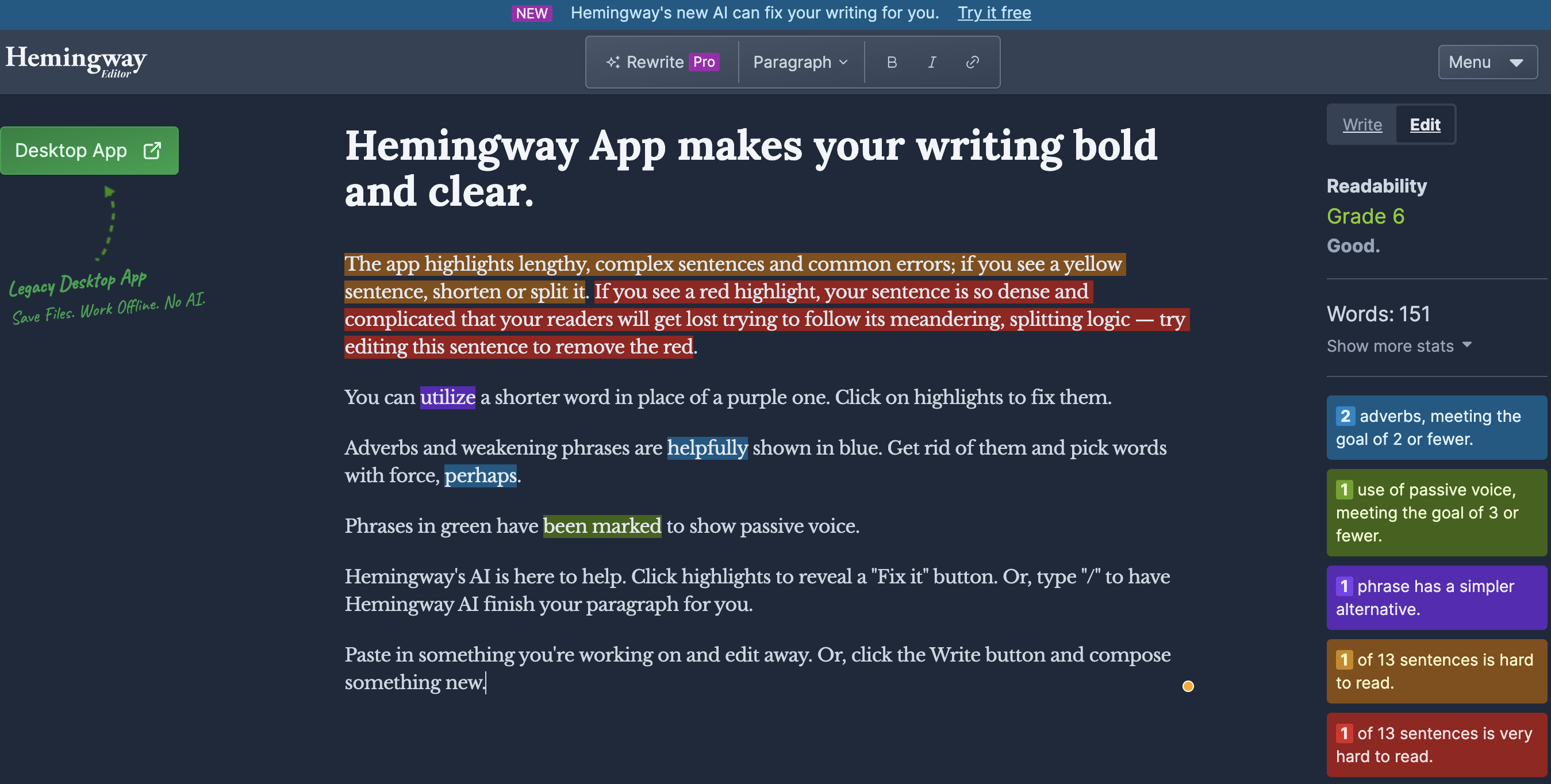Click the Words: 151 count
1551x784 pixels.
tap(1378, 314)
